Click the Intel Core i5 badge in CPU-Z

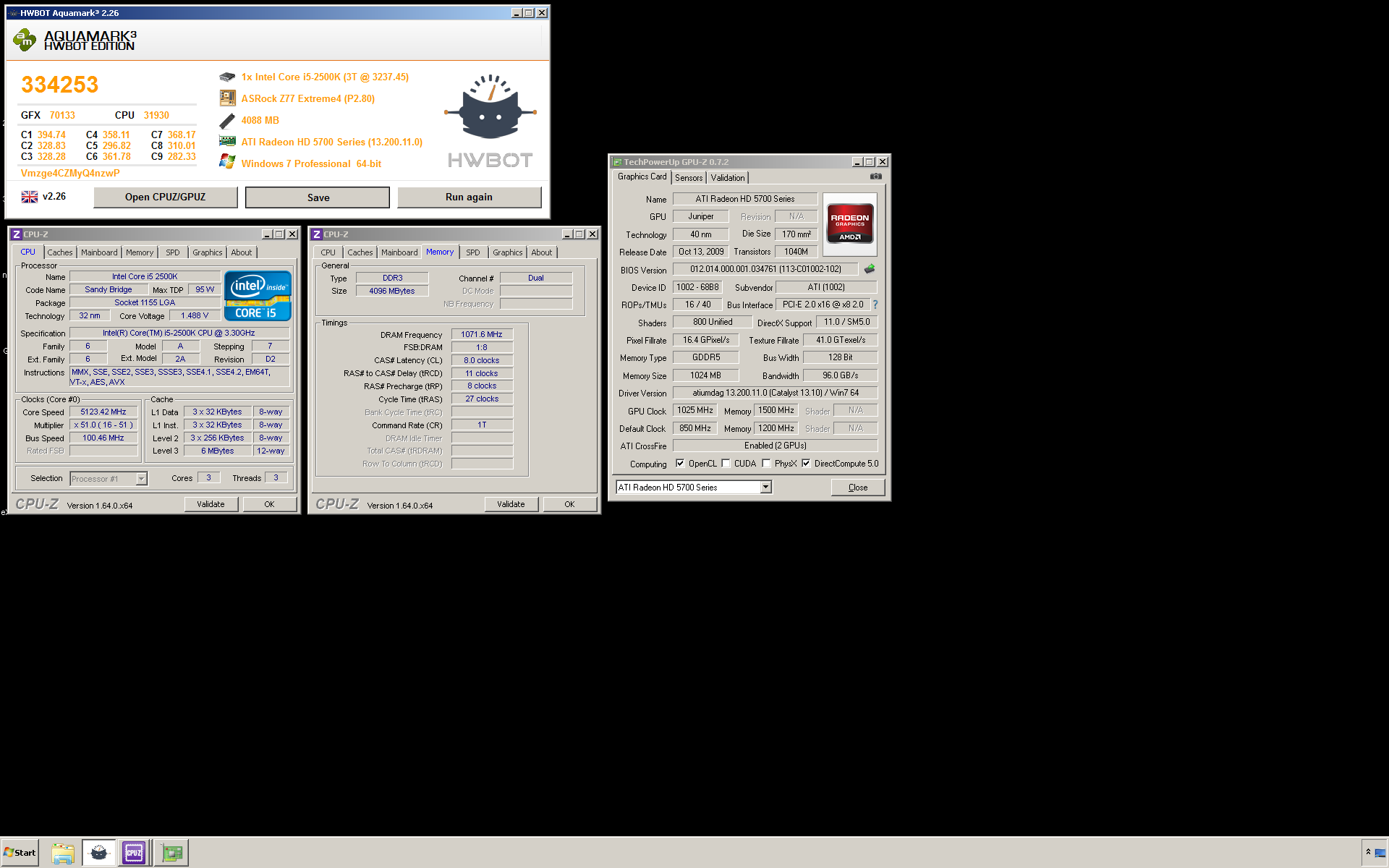[x=258, y=296]
